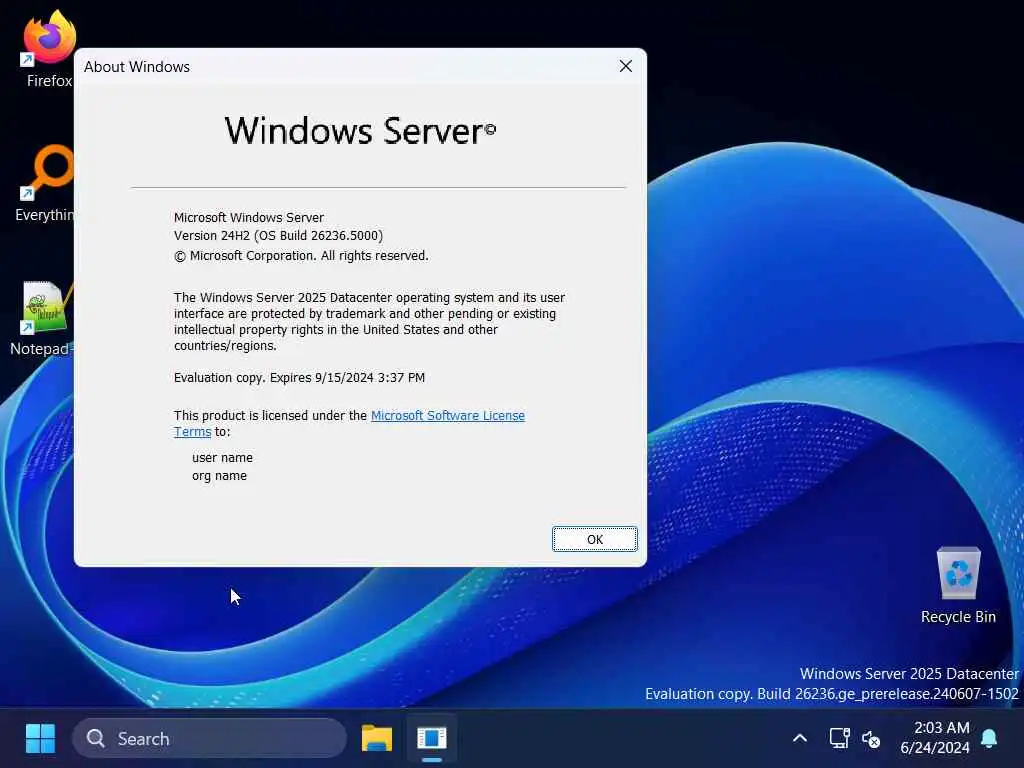Image resolution: width=1024 pixels, height=768 pixels.
Task: Open the network status tray icon
Action: [839, 739]
